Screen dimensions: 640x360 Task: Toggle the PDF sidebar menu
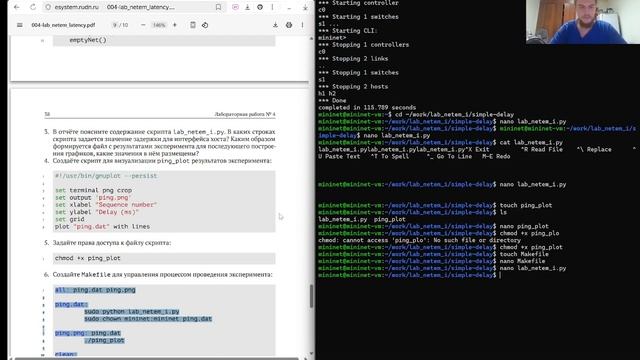20,25
